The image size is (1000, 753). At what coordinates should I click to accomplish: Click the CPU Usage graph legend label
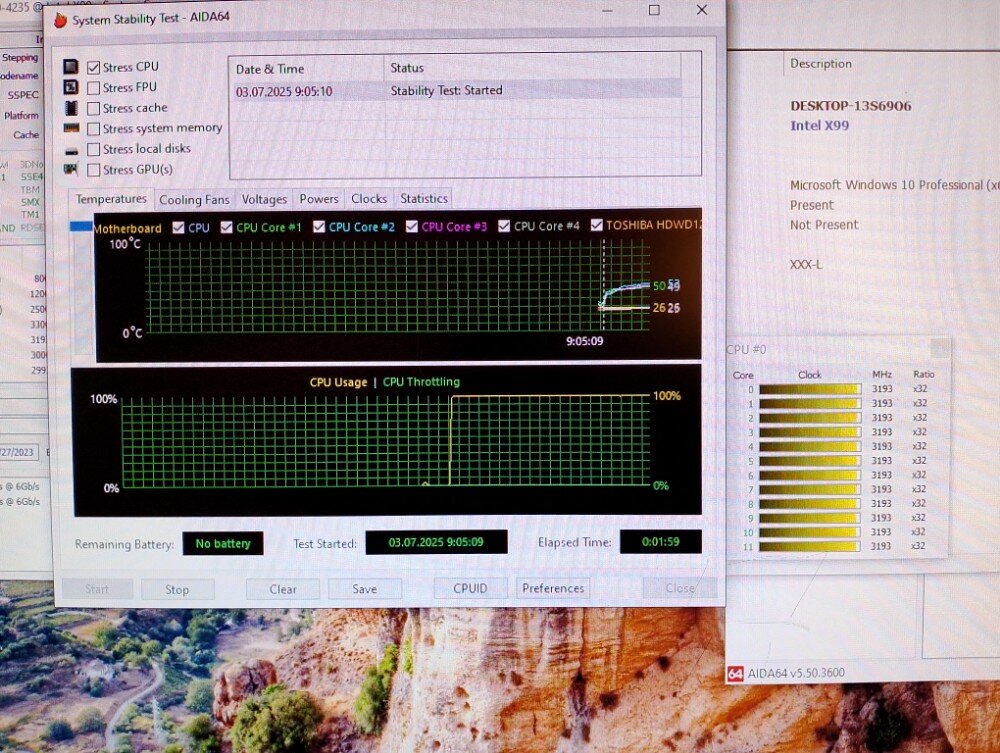pos(338,383)
